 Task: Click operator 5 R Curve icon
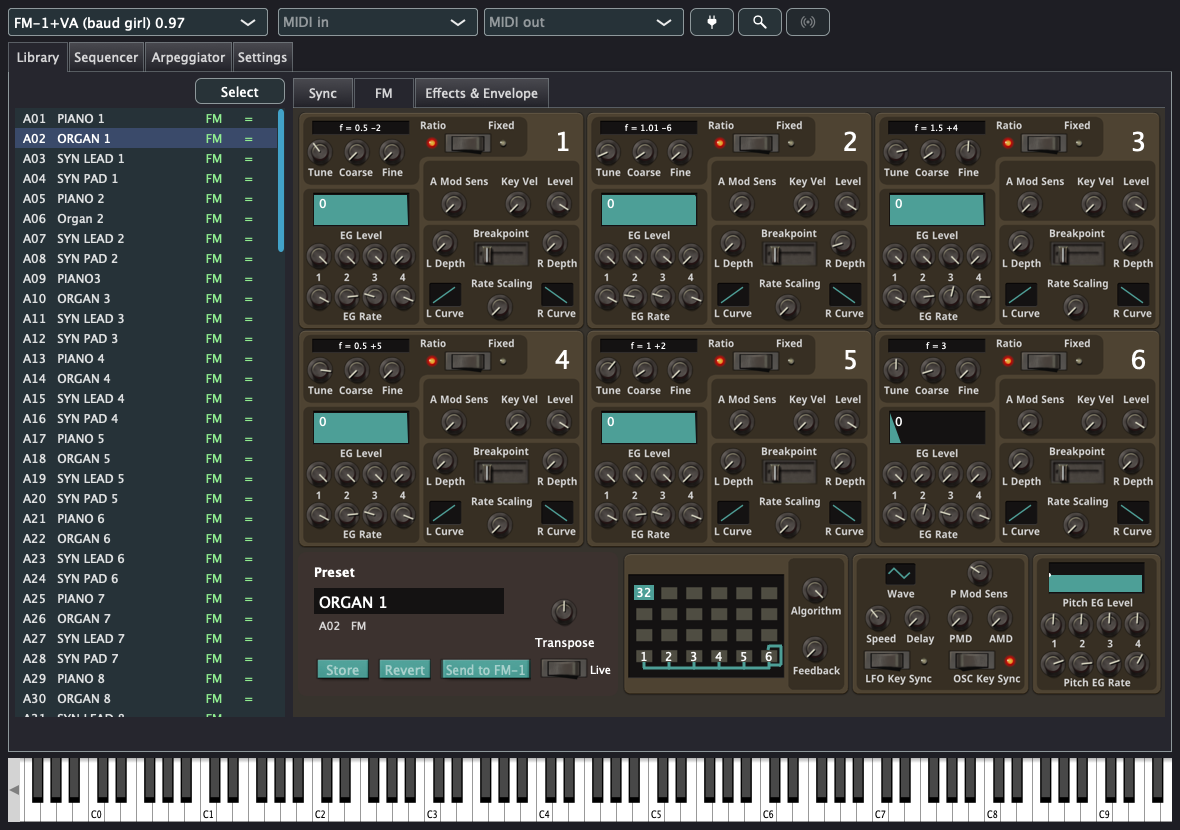(x=844, y=512)
